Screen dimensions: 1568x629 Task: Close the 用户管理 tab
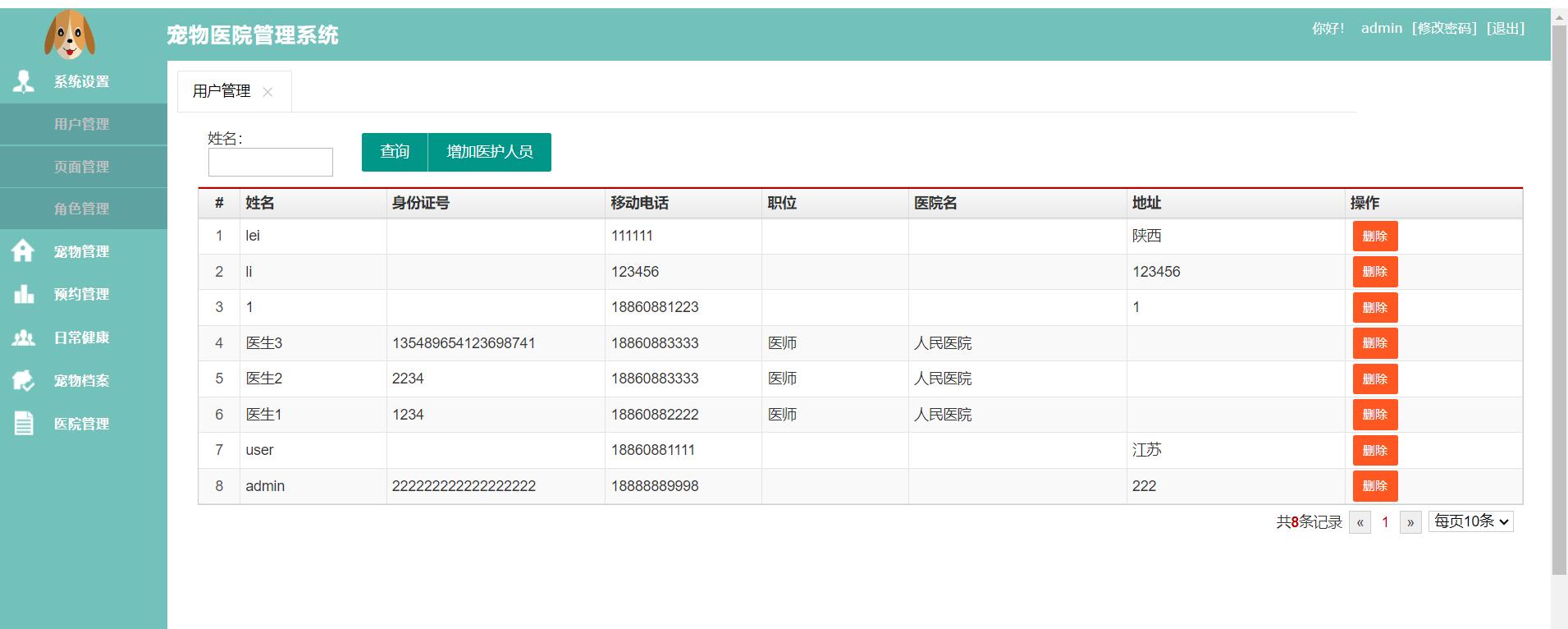pyautogui.click(x=267, y=92)
